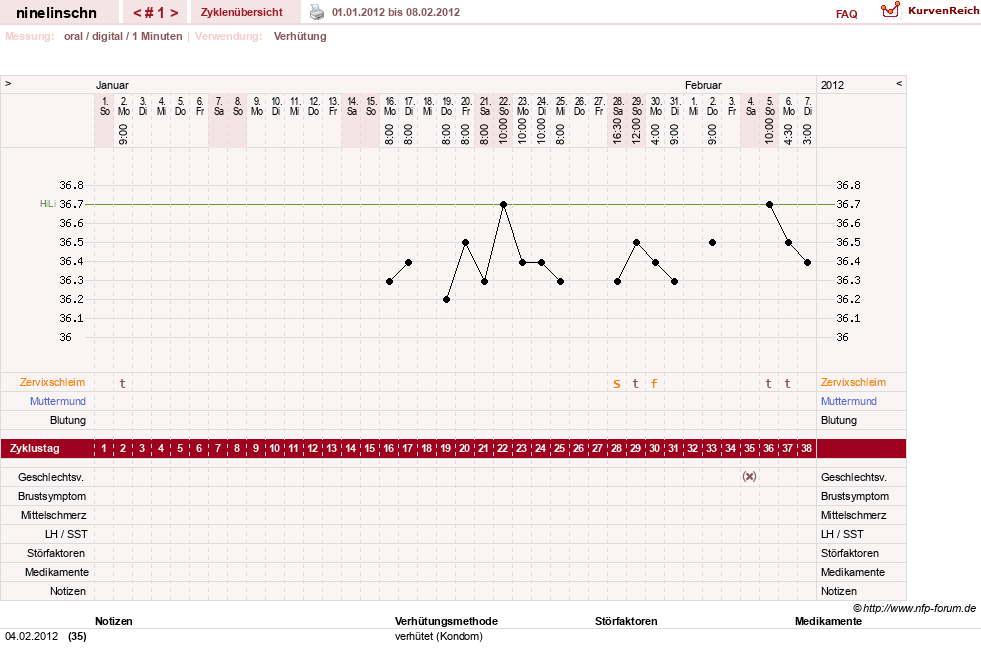981x660 pixels.
Task: Click the right-side Zervixschleim label
Action: pyautogui.click(x=853, y=382)
